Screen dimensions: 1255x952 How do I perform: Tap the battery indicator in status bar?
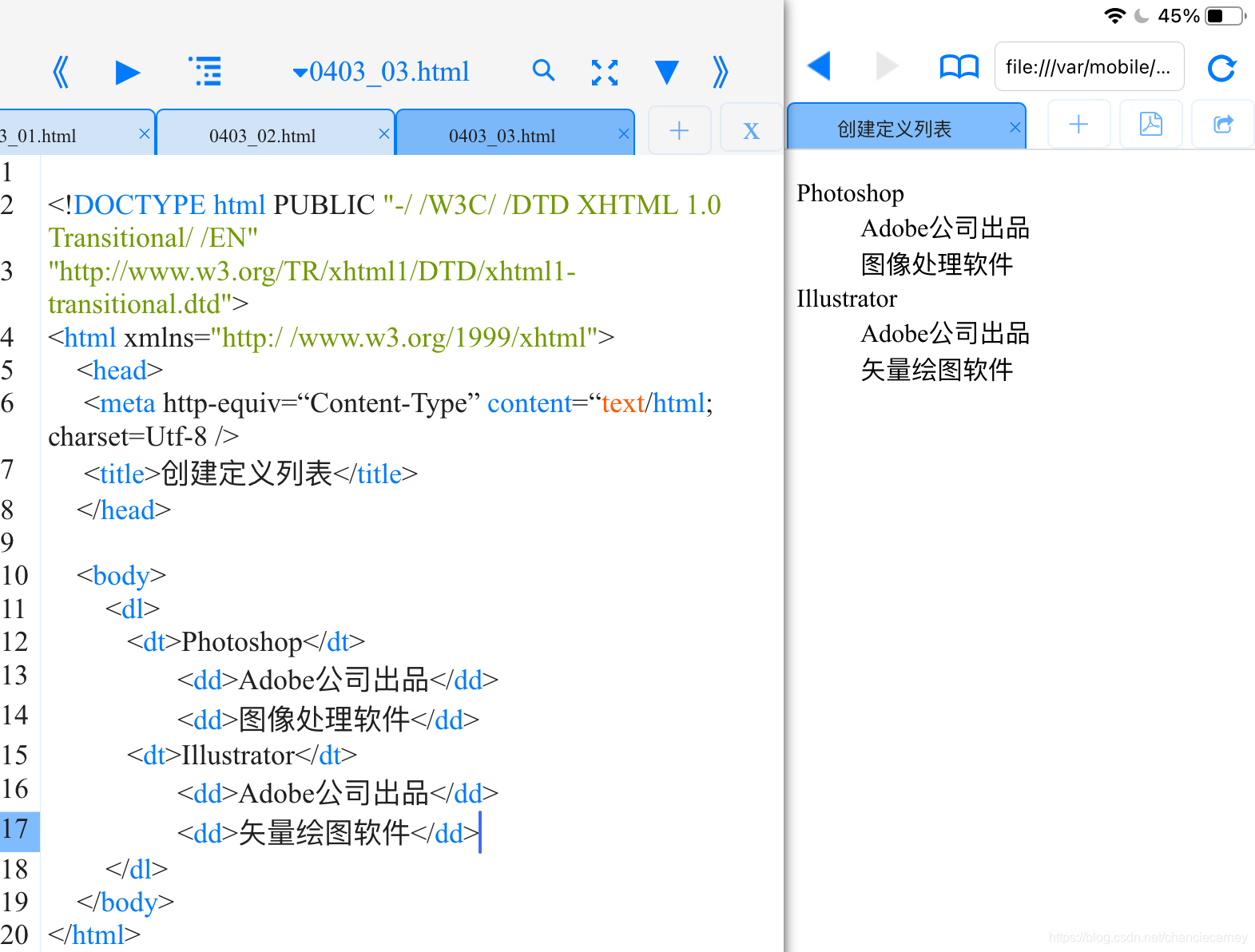coord(1226,15)
